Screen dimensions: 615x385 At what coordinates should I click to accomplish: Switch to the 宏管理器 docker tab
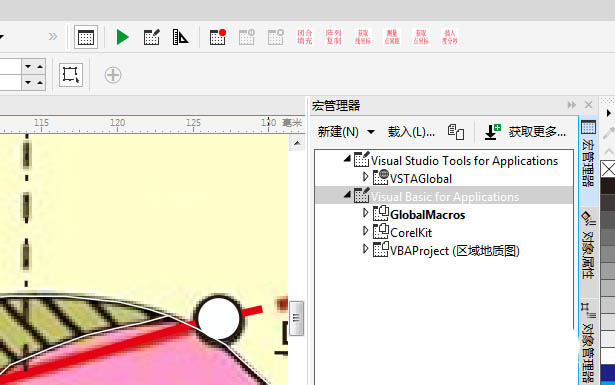(x=588, y=161)
